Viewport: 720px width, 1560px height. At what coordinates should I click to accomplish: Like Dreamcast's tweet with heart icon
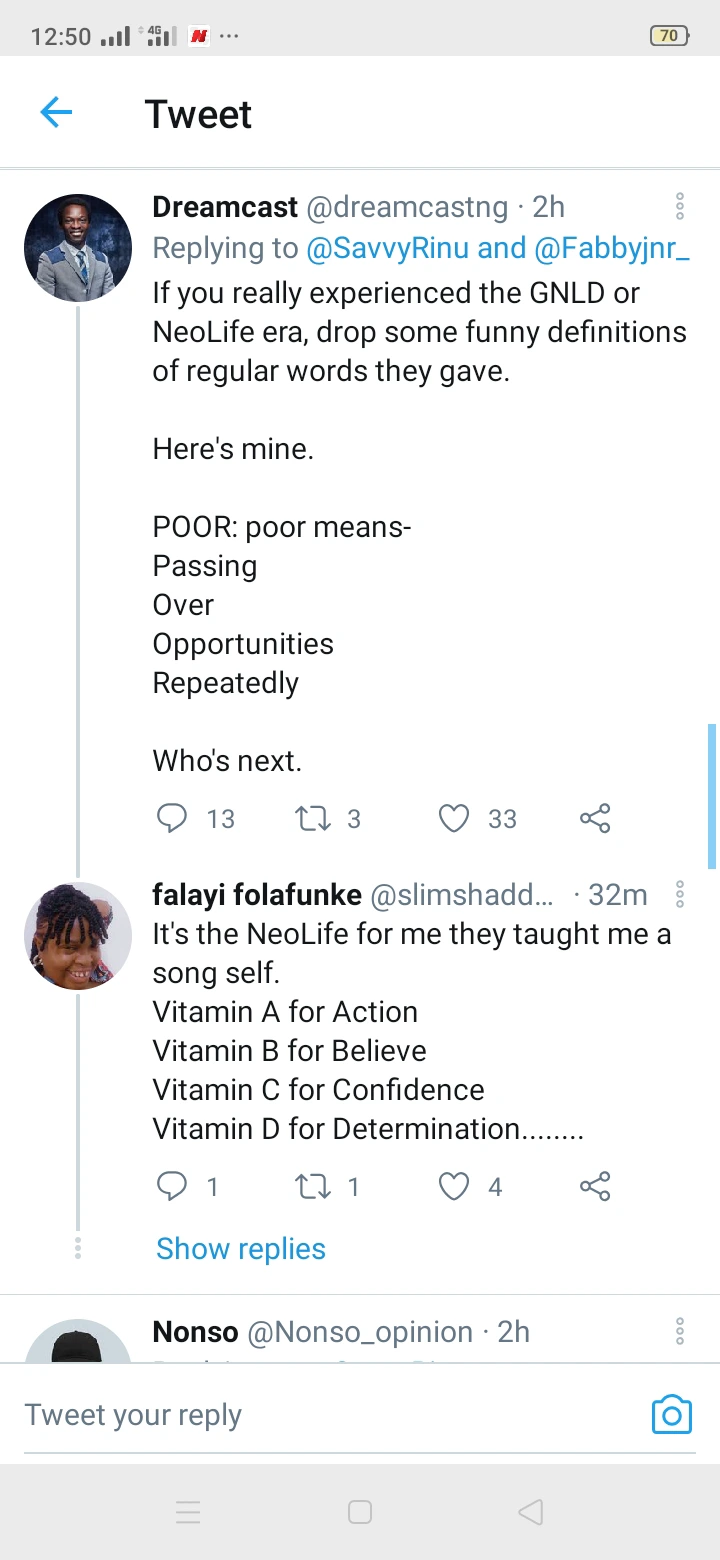454,819
